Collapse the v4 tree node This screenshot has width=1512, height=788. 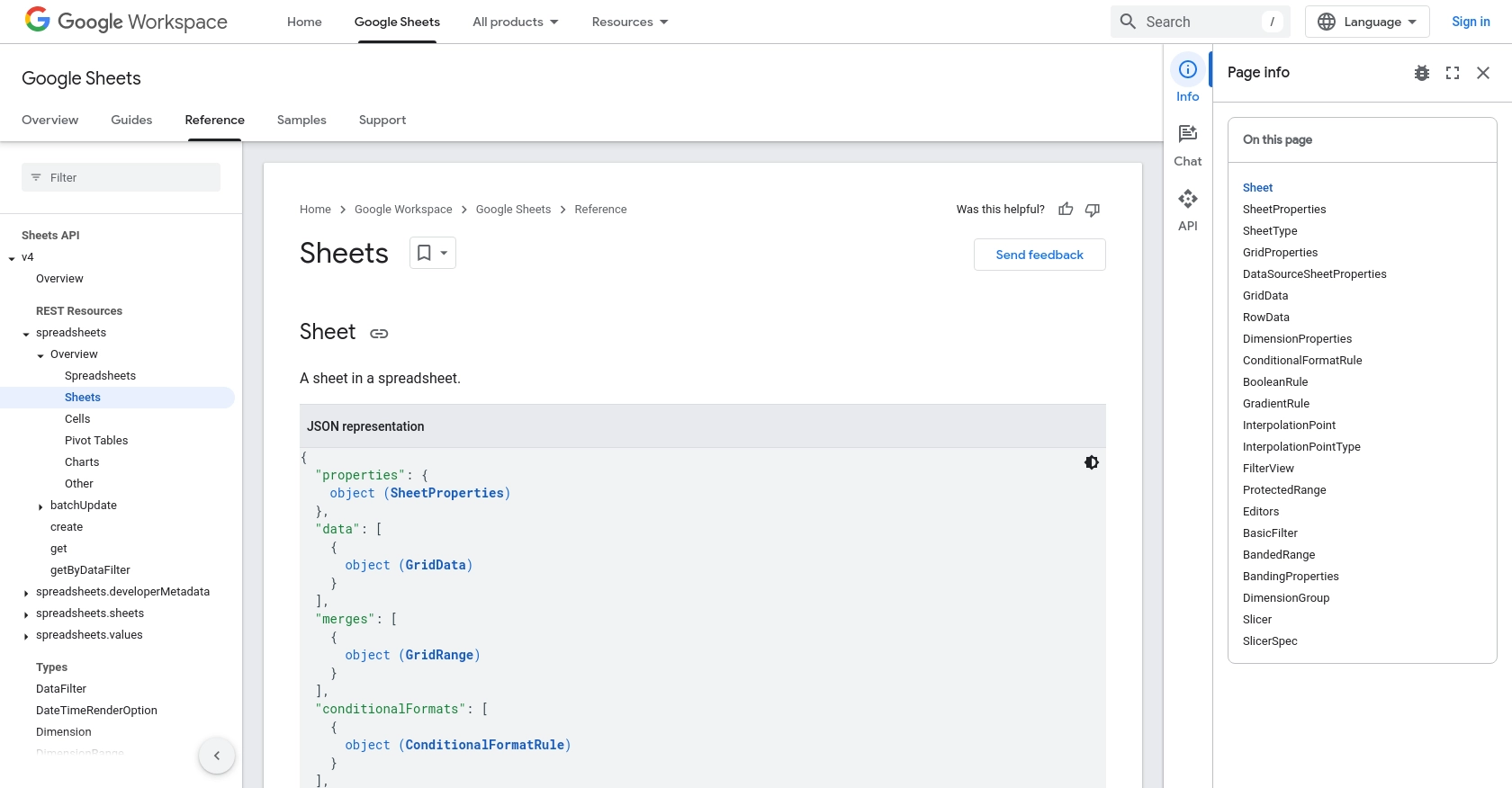pos(12,258)
